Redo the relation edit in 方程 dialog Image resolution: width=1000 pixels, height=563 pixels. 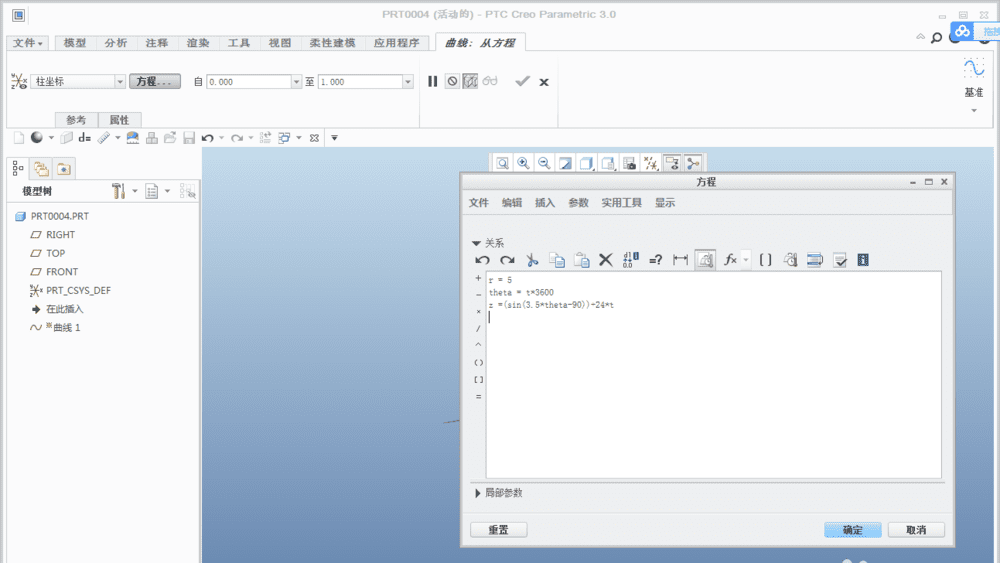tap(507, 260)
